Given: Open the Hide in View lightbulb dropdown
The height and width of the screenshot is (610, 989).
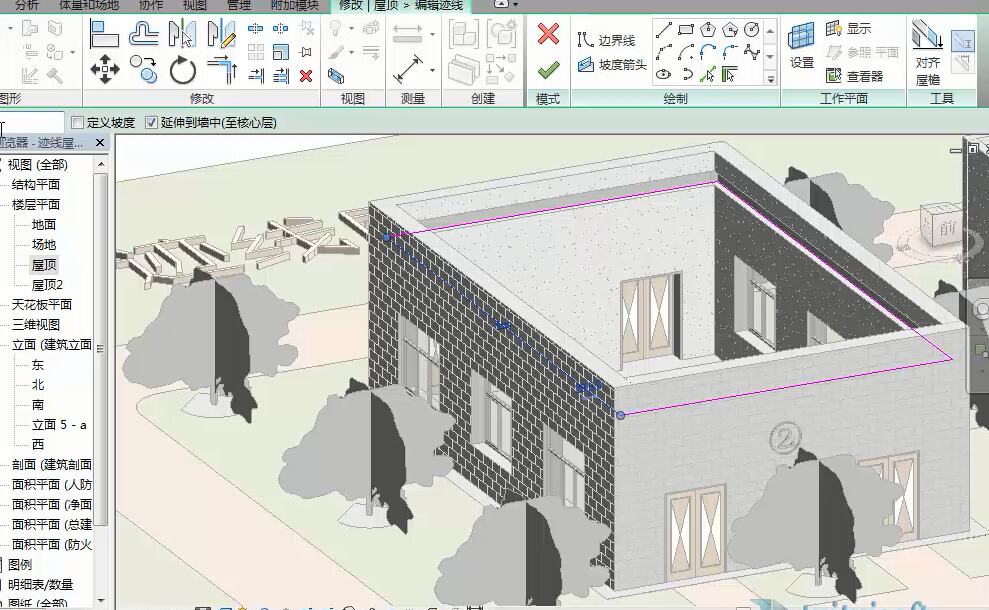Looking at the screenshot, I should 351,28.
